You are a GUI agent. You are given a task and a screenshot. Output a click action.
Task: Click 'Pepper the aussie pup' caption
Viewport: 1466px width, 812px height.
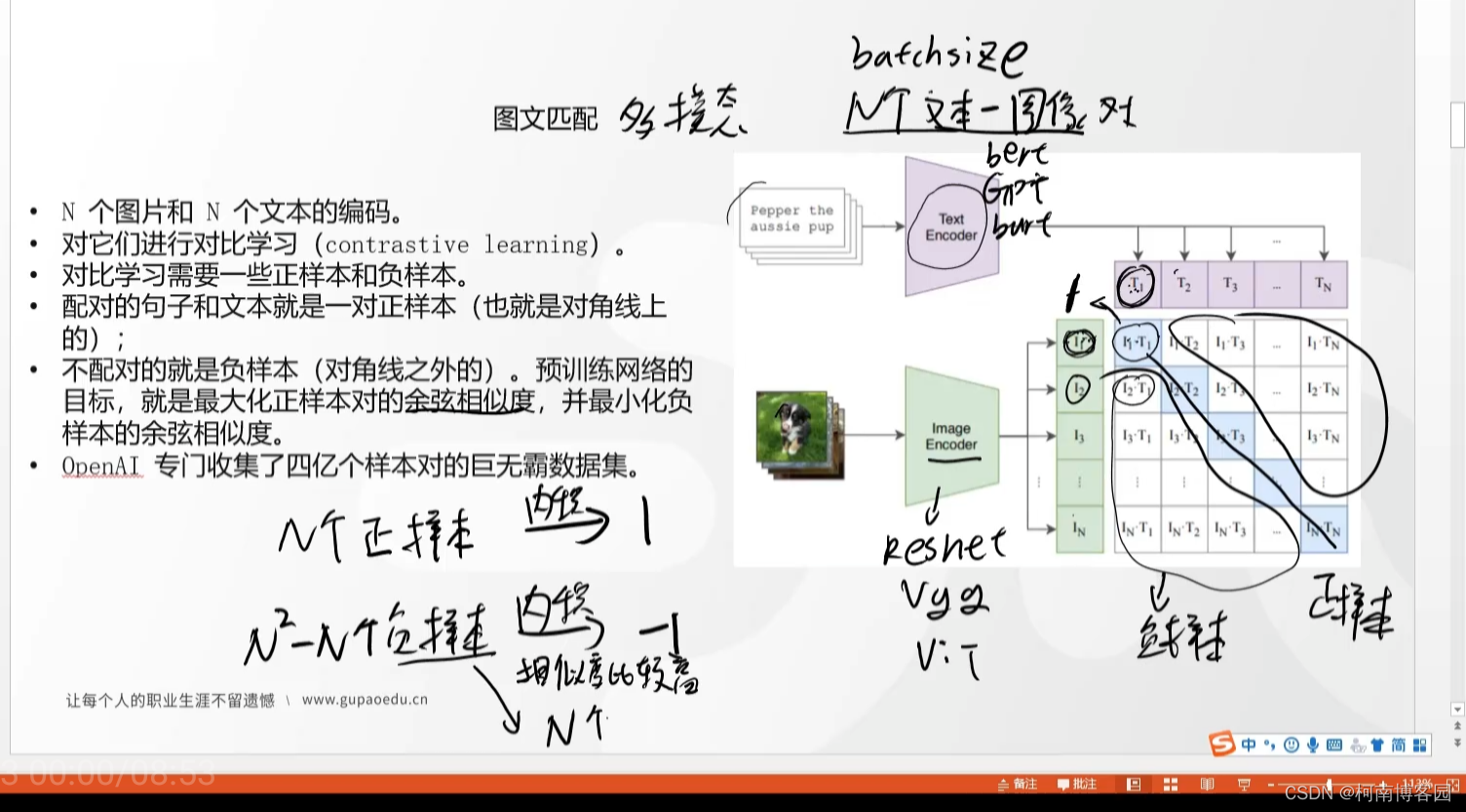tap(791, 218)
